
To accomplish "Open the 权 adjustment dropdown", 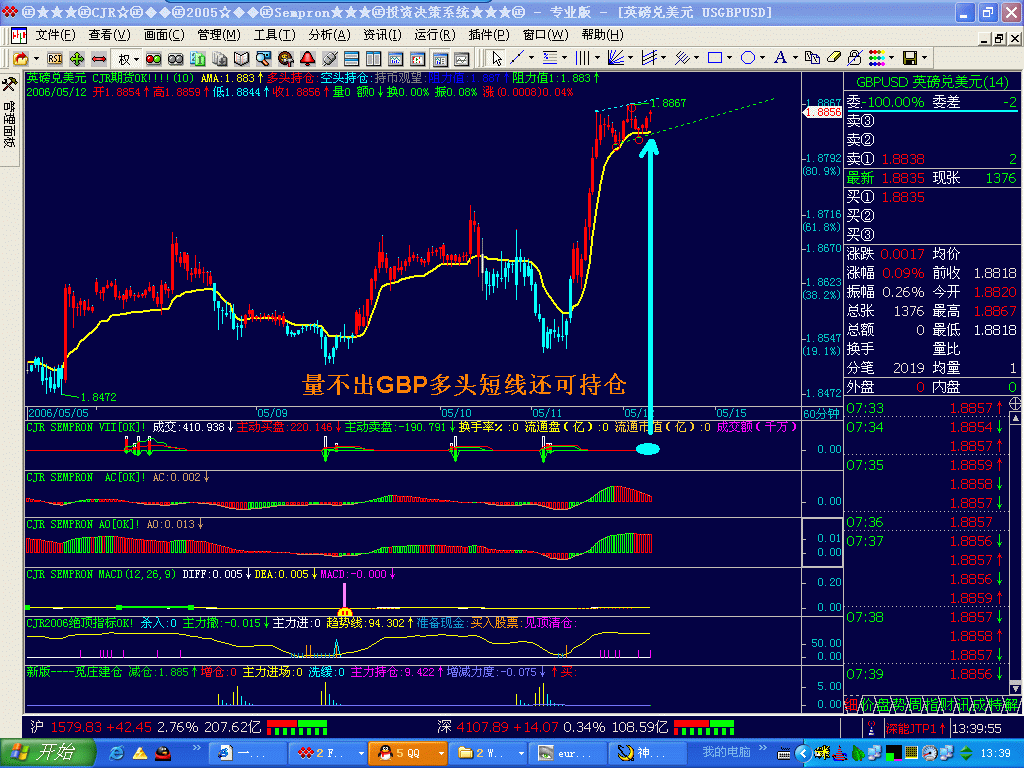I will click(x=126, y=59).
